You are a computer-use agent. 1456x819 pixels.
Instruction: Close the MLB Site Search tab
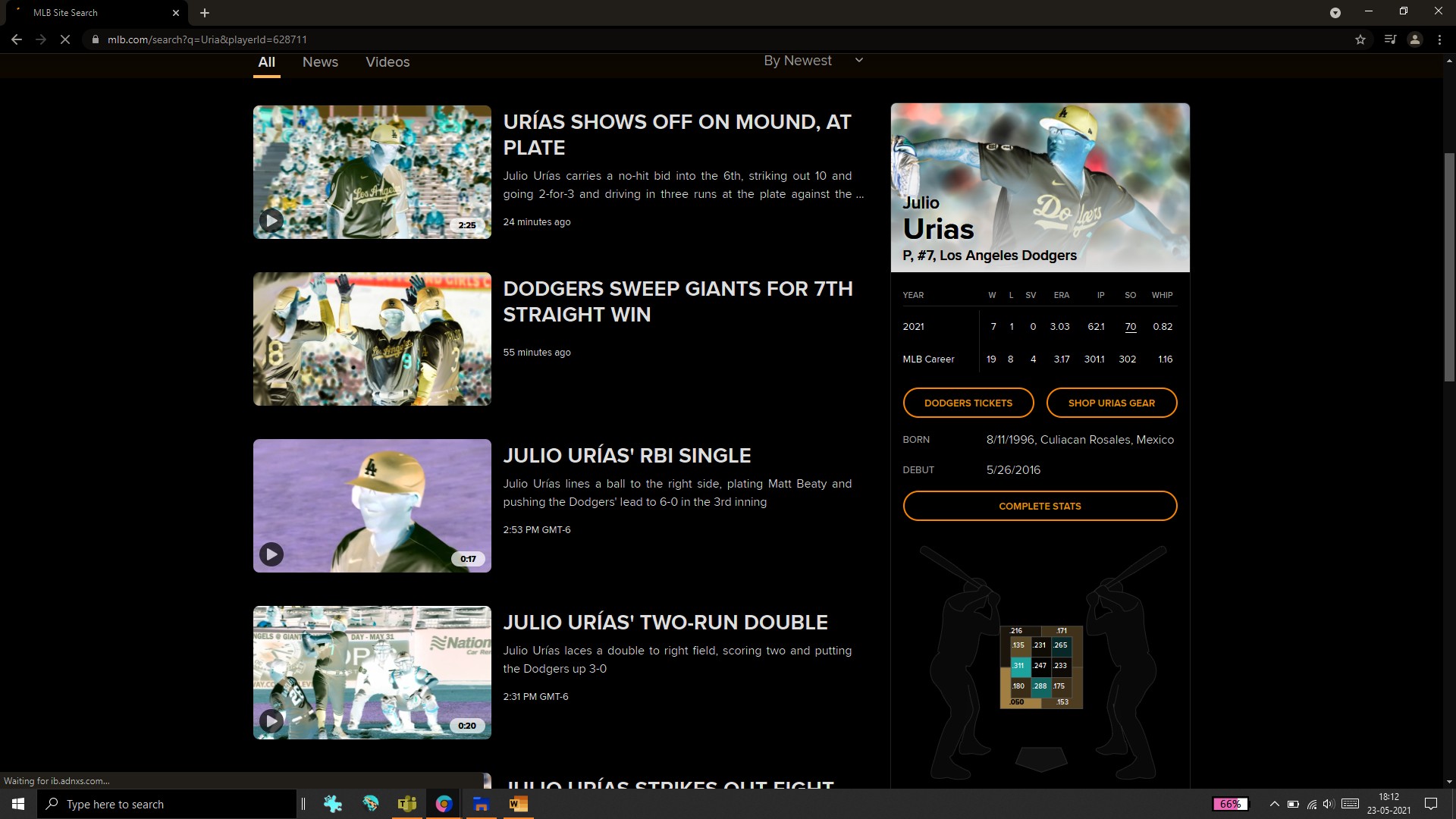click(176, 13)
